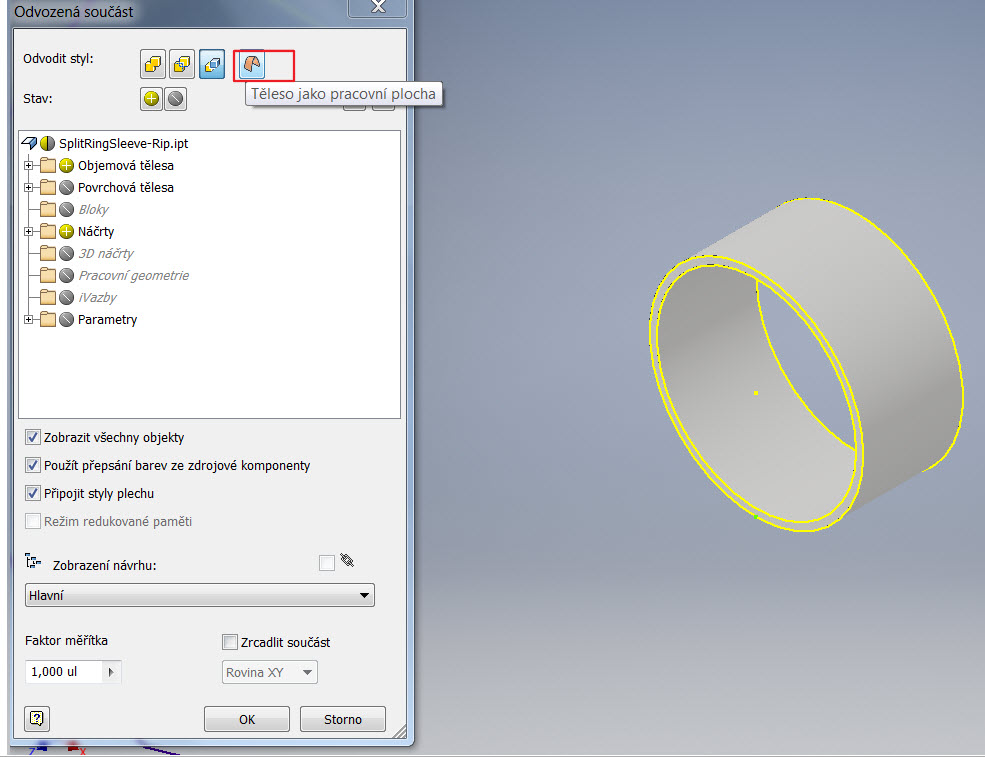This screenshot has width=985, height=757.
Task: Toggle status icon of iVazby
Action: [67, 298]
